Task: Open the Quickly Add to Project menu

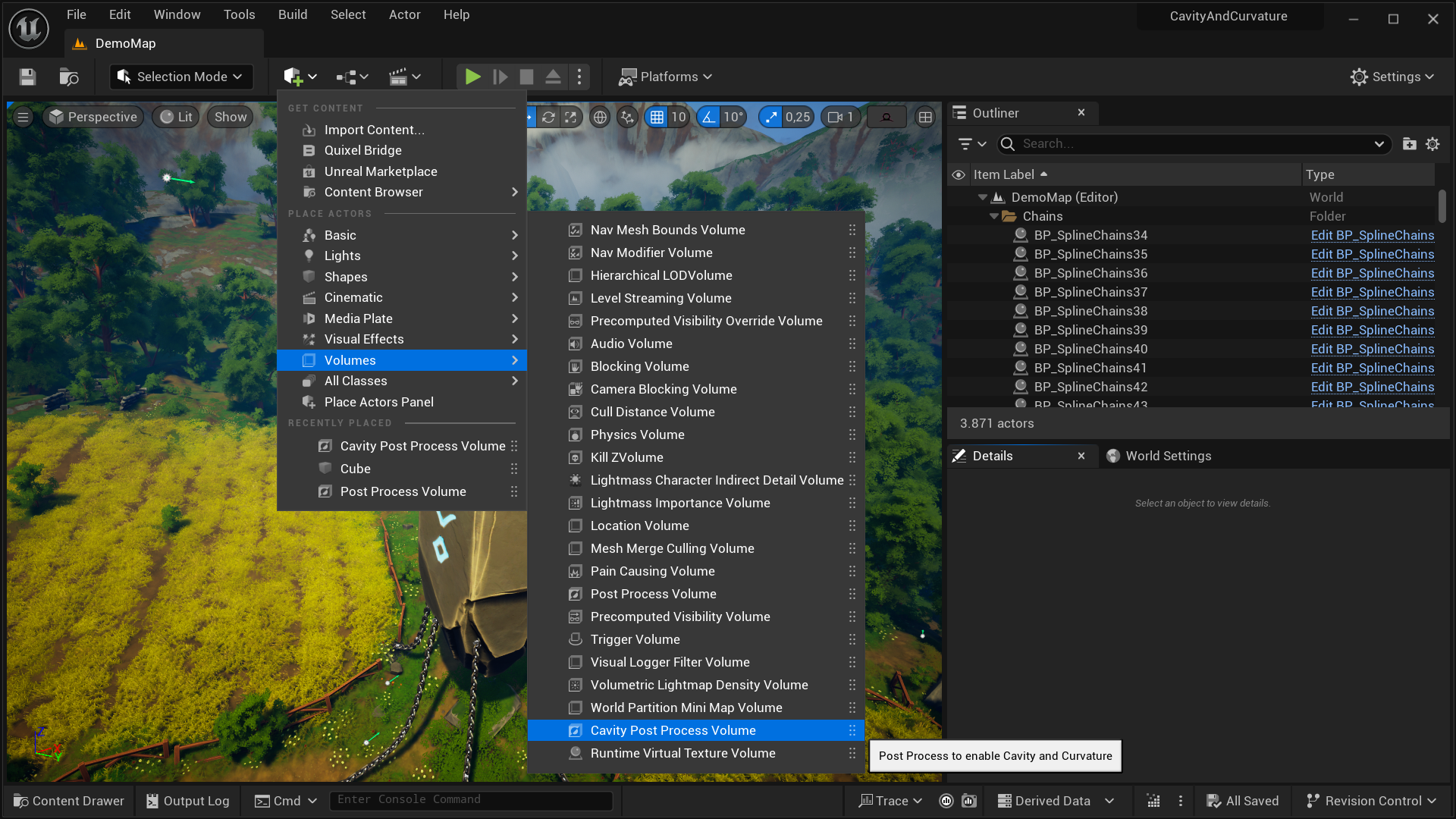Action: (x=300, y=77)
